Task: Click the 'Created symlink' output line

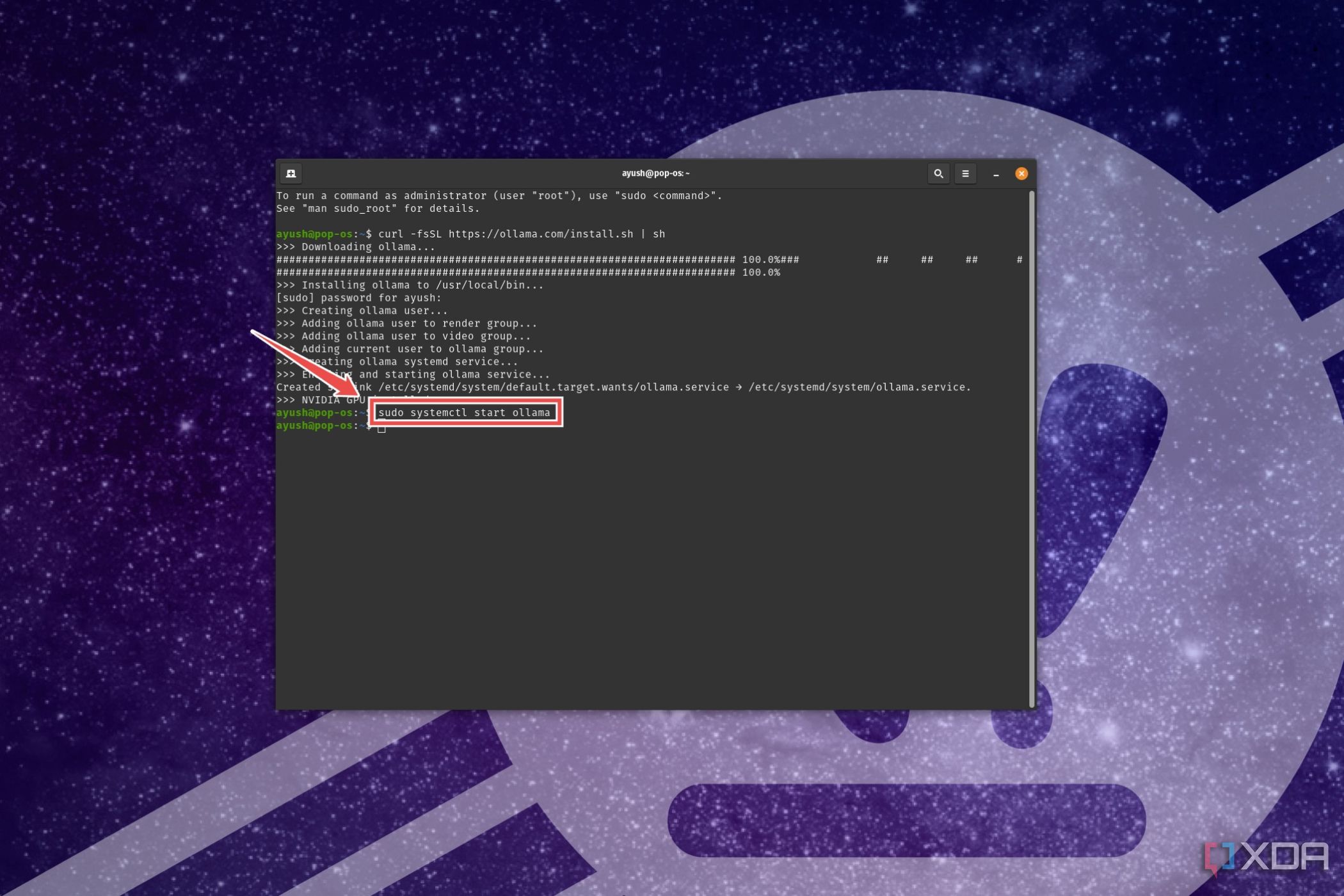Action: pos(624,388)
